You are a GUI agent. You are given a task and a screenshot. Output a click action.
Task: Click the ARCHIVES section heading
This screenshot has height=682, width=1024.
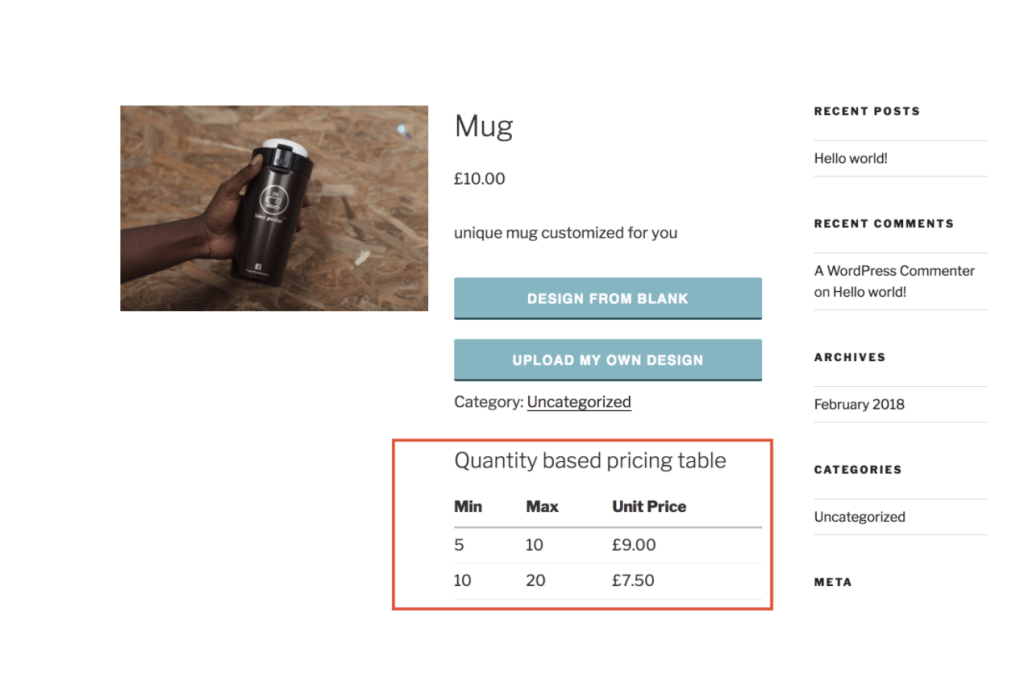click(849, 357)
